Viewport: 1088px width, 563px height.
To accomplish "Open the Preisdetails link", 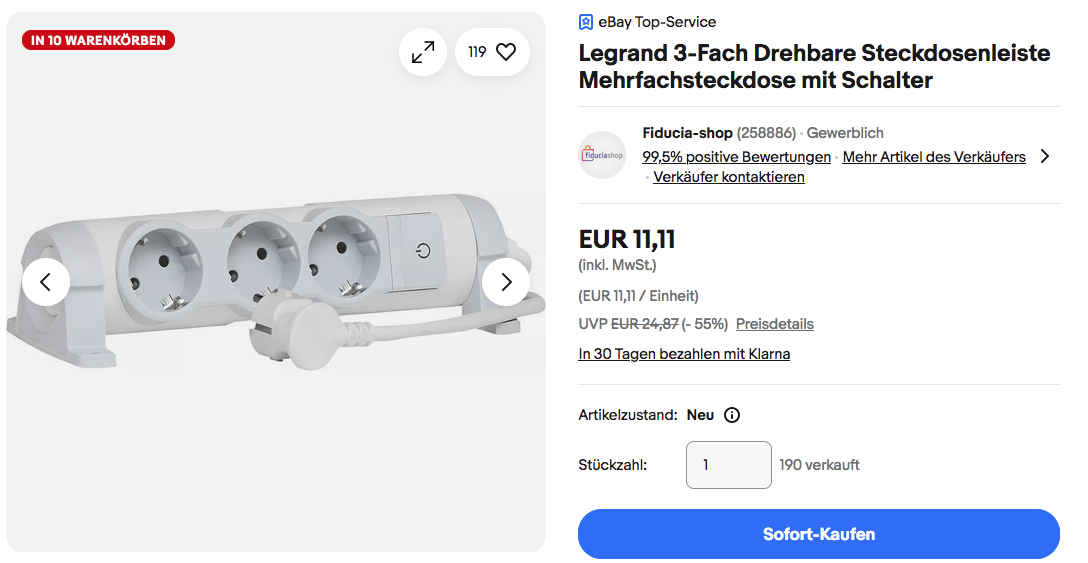I will 775,324.
